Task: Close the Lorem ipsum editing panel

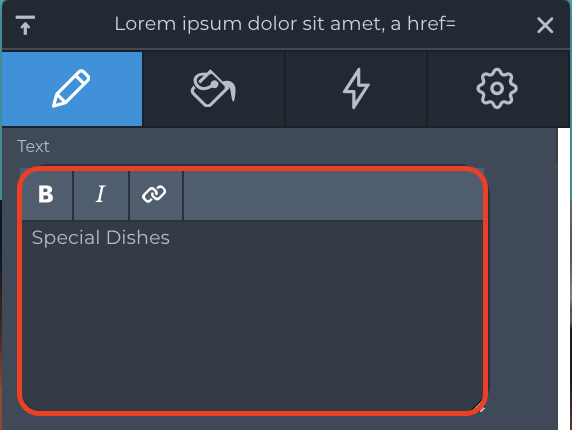Action: (545, 25)
